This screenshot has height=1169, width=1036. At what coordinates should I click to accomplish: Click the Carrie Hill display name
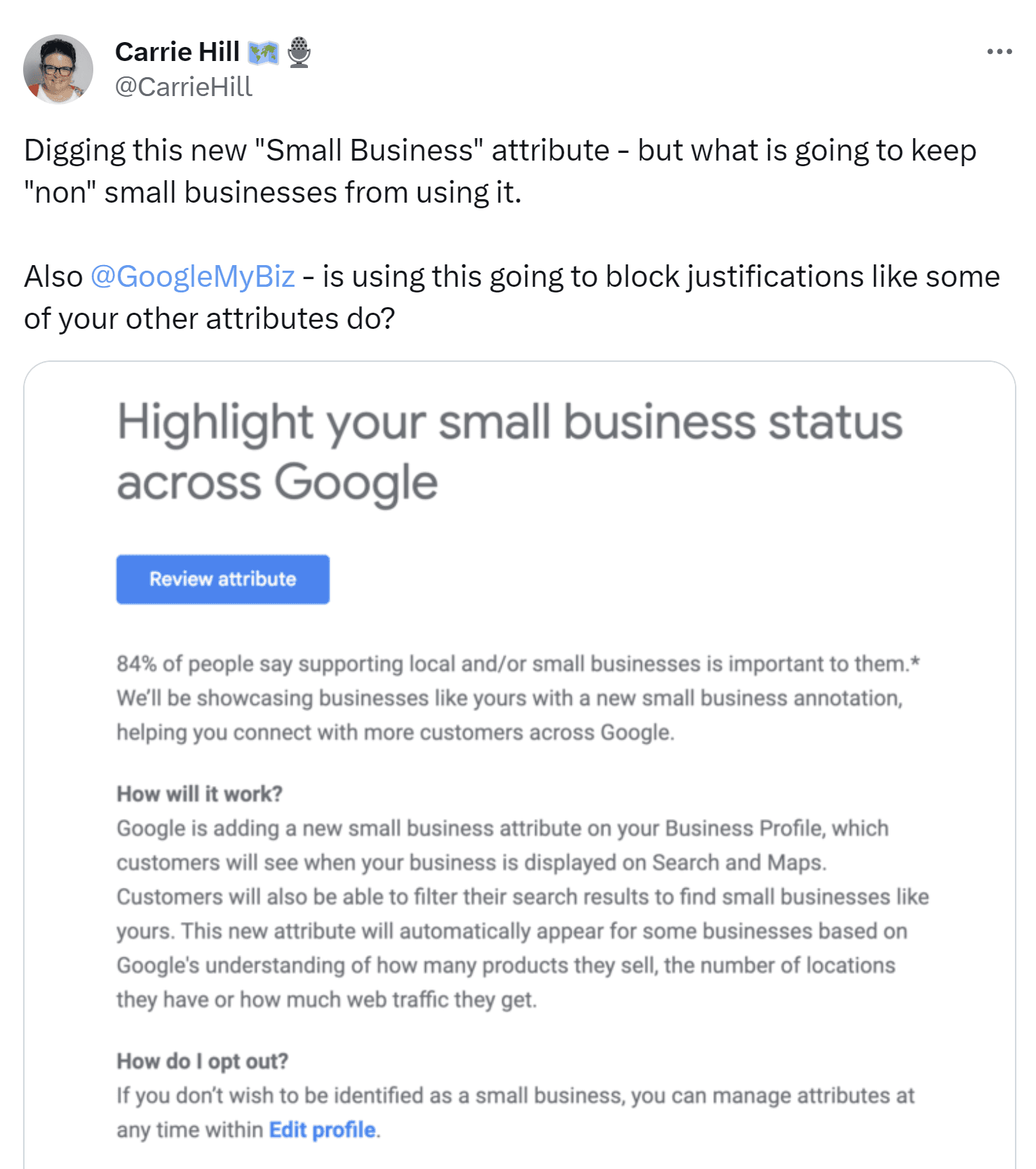point(177,52)
